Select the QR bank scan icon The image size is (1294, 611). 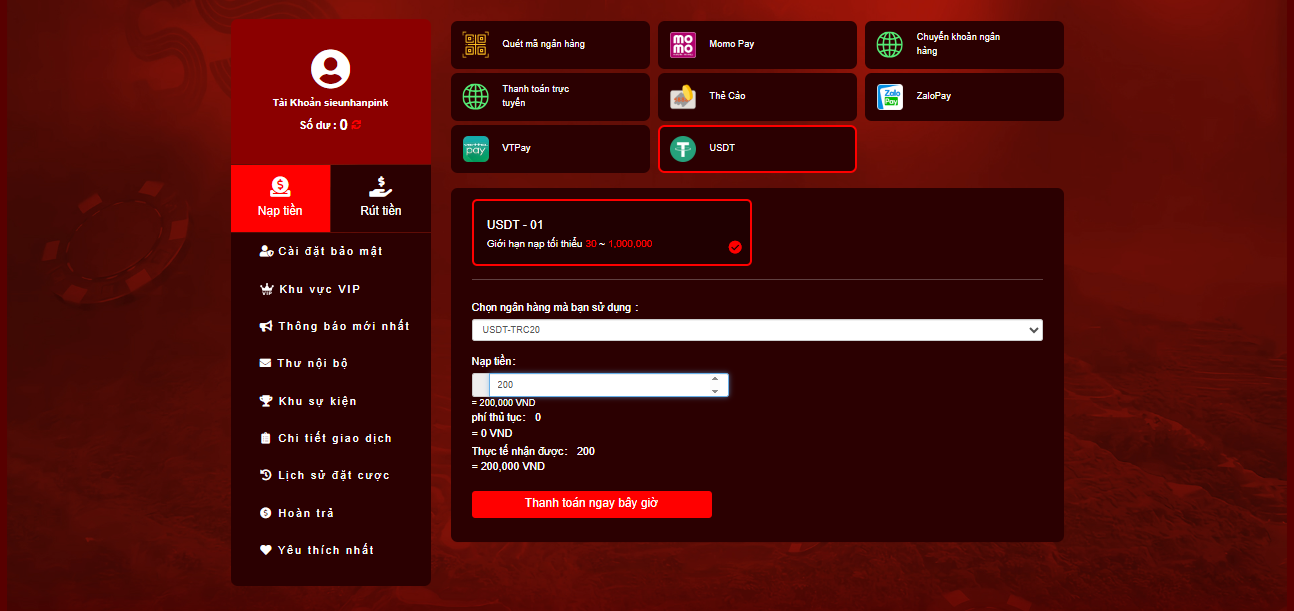tap(475, 44)
